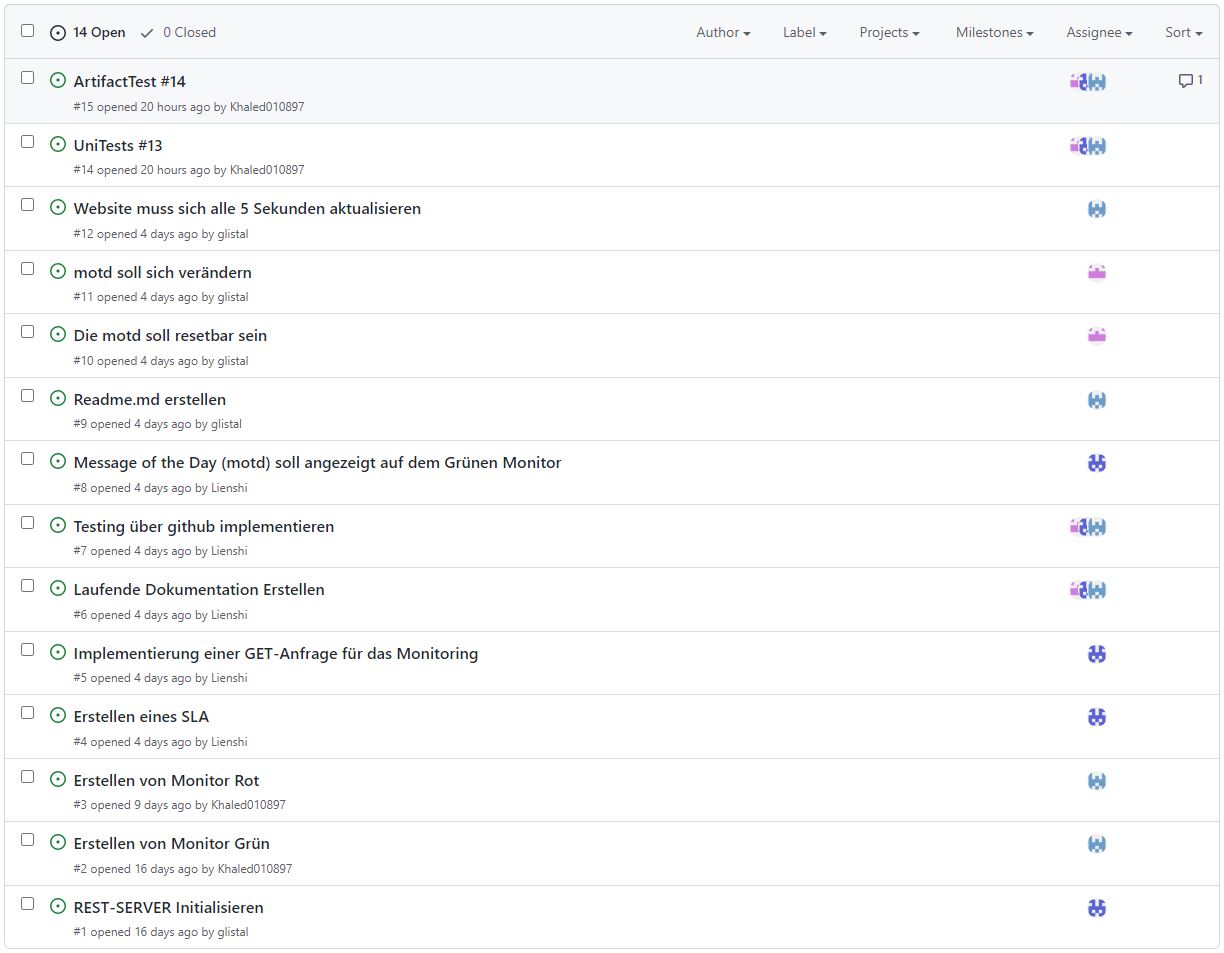This screenshot has height=953, width=1224.
Task: Click the open-issue icon beside ArtifactTest #14
Action: coord(58,81)
